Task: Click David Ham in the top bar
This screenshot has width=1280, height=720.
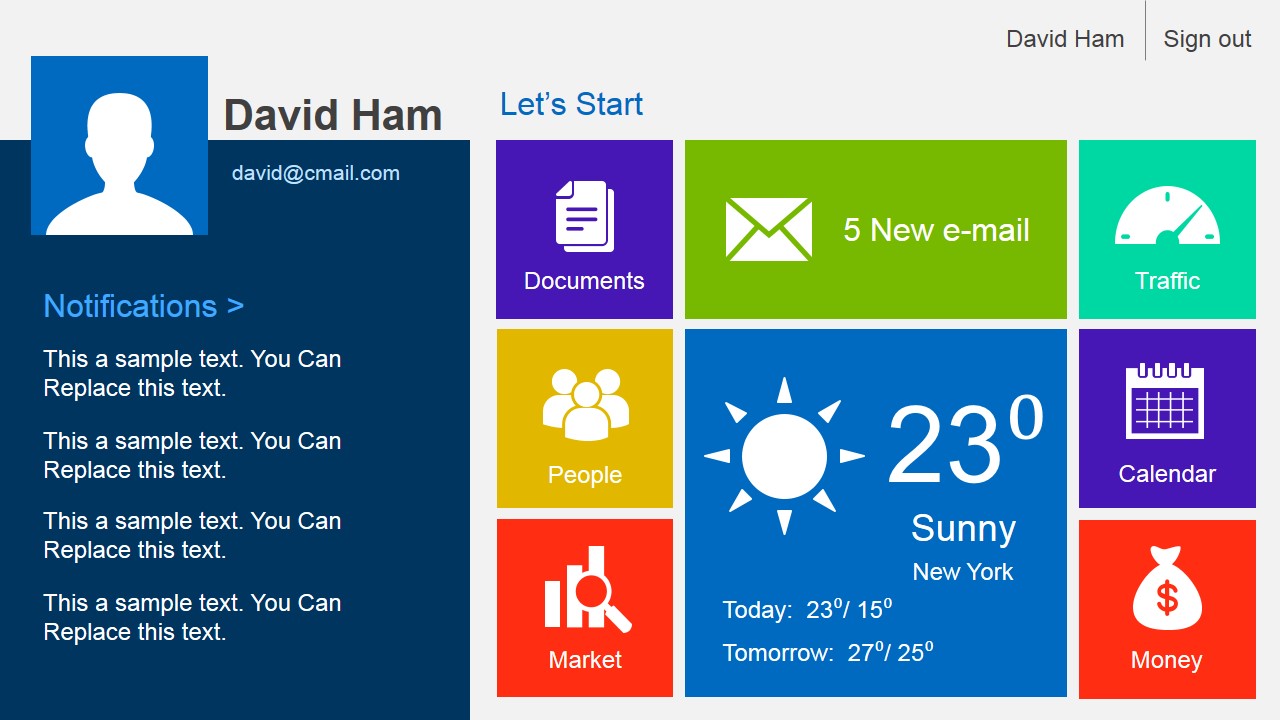Action: click(1065, 39)
